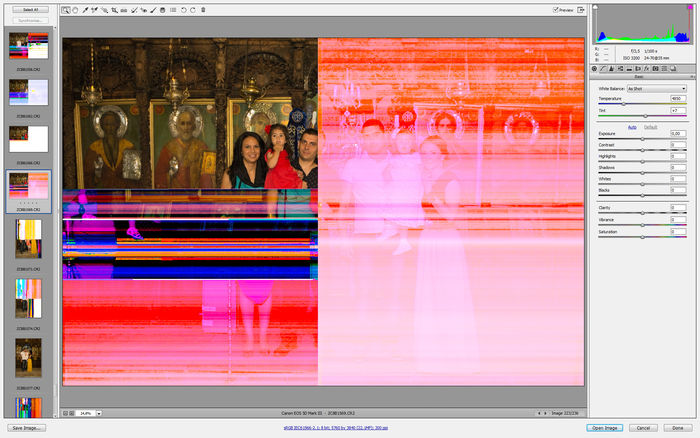Viewport: 700px width, 438px height.
Task: Select the Crop tool
Action: (113, 10)
